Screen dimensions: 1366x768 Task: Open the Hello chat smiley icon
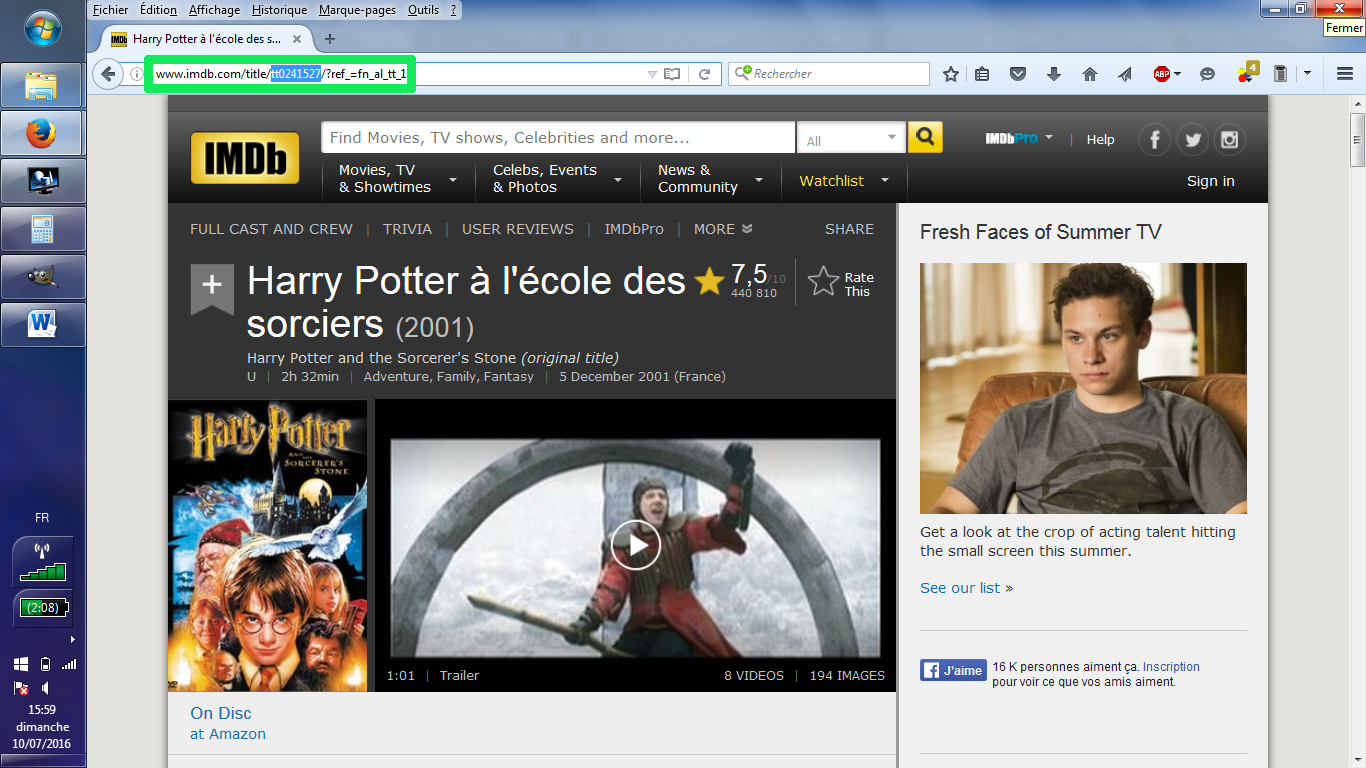pyautogui.click(x=1208, y=74)
